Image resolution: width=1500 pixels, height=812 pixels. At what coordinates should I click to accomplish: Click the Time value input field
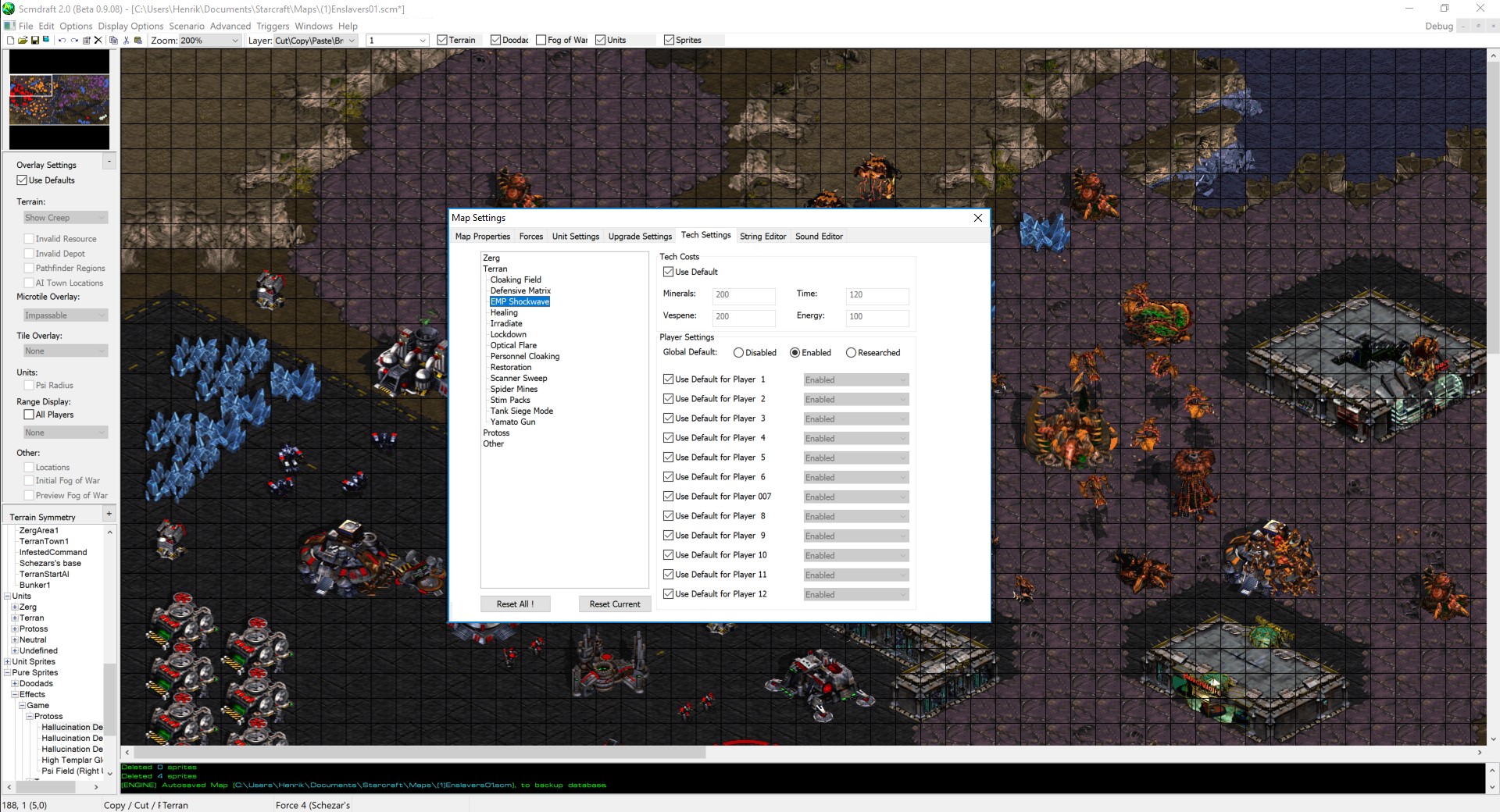tap(877, 295)
